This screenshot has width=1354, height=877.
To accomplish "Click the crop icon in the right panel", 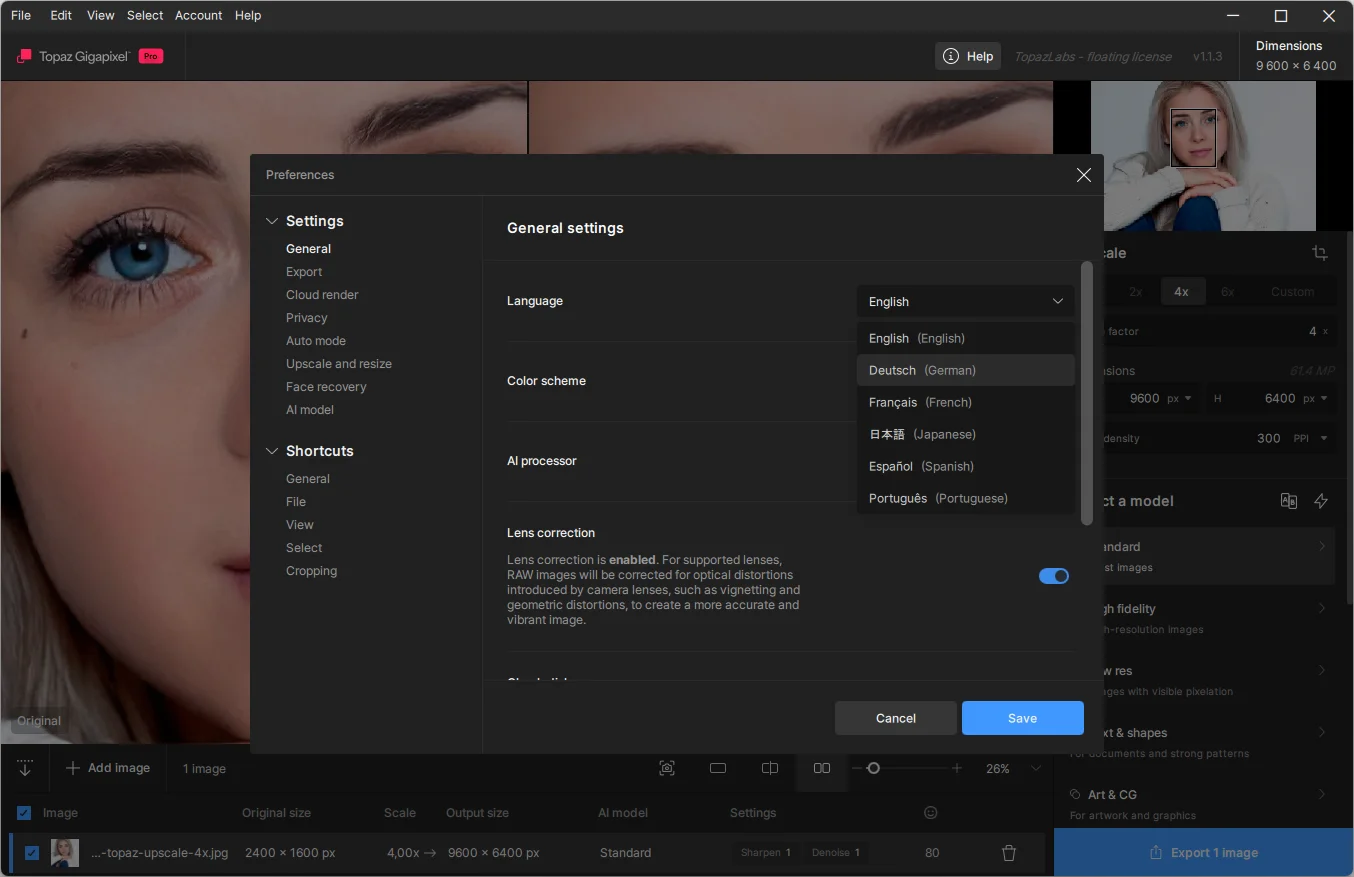I will click(x=1319, y=253).
